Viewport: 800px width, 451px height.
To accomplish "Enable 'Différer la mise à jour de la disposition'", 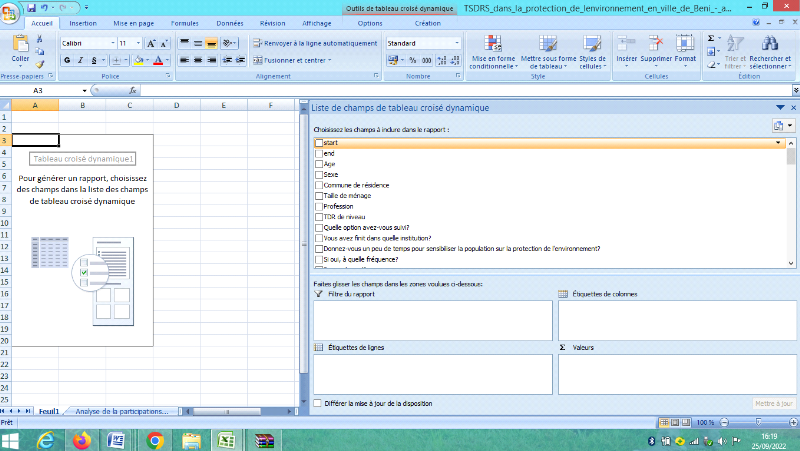I will (318, 403).
